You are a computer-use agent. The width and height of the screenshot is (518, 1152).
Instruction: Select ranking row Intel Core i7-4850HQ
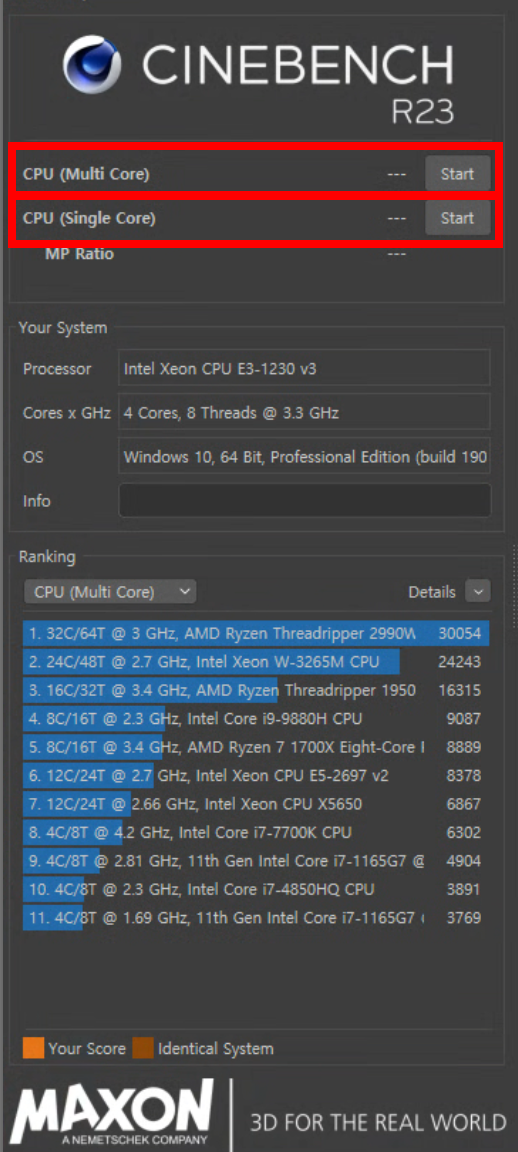pyautogui.click(x=256, y=890)
